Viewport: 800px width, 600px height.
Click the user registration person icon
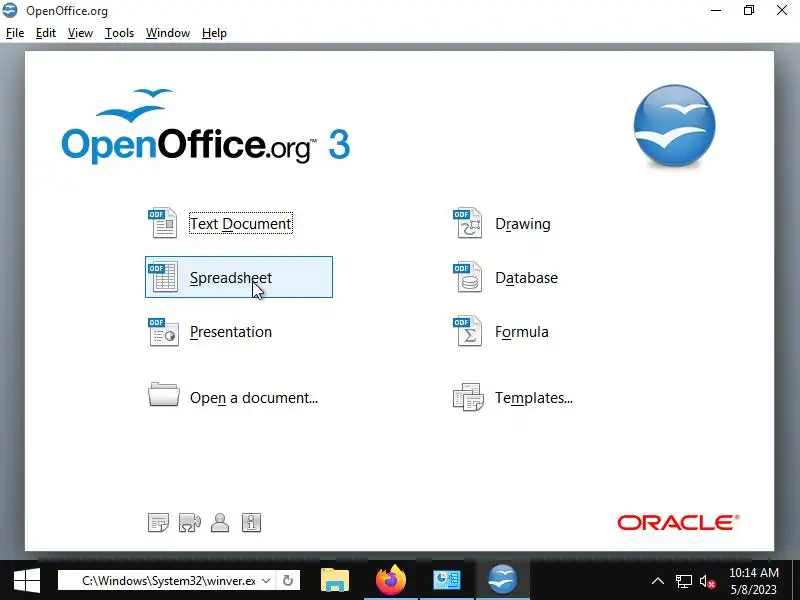pyautogui.click(x=220, y=522)
